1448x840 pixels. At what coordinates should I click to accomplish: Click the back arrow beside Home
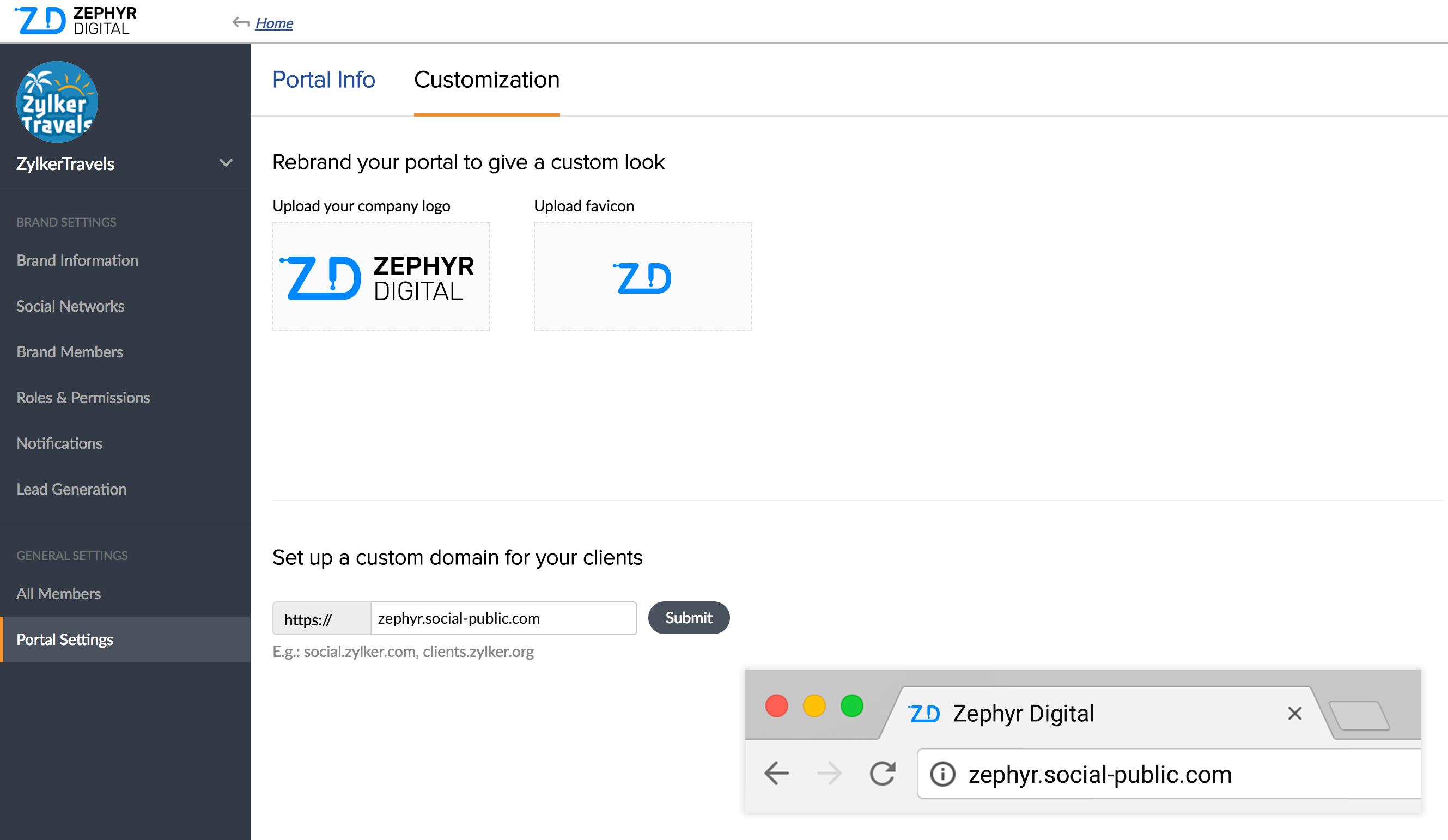click(241, 23)
